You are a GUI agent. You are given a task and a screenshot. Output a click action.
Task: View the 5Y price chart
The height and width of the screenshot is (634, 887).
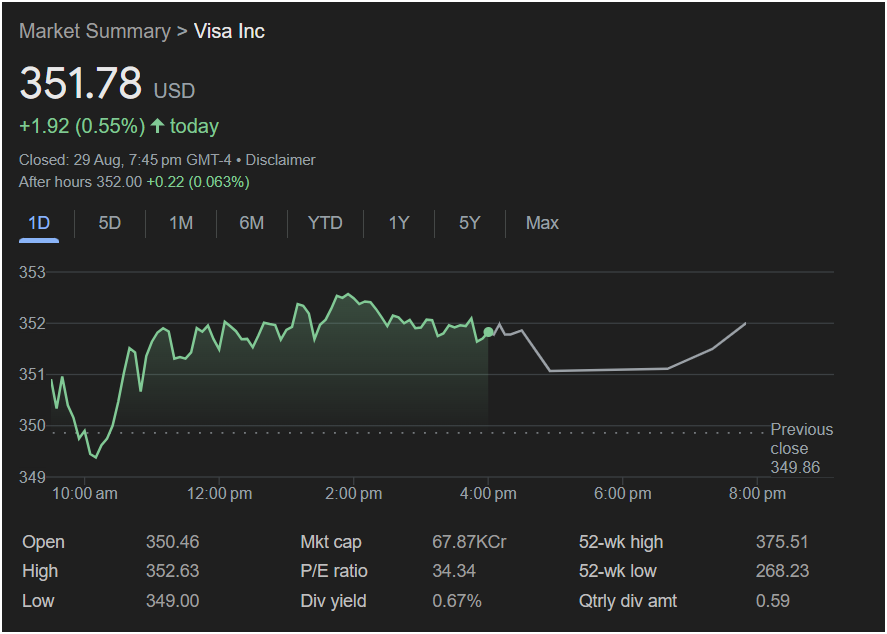point(470,223)
